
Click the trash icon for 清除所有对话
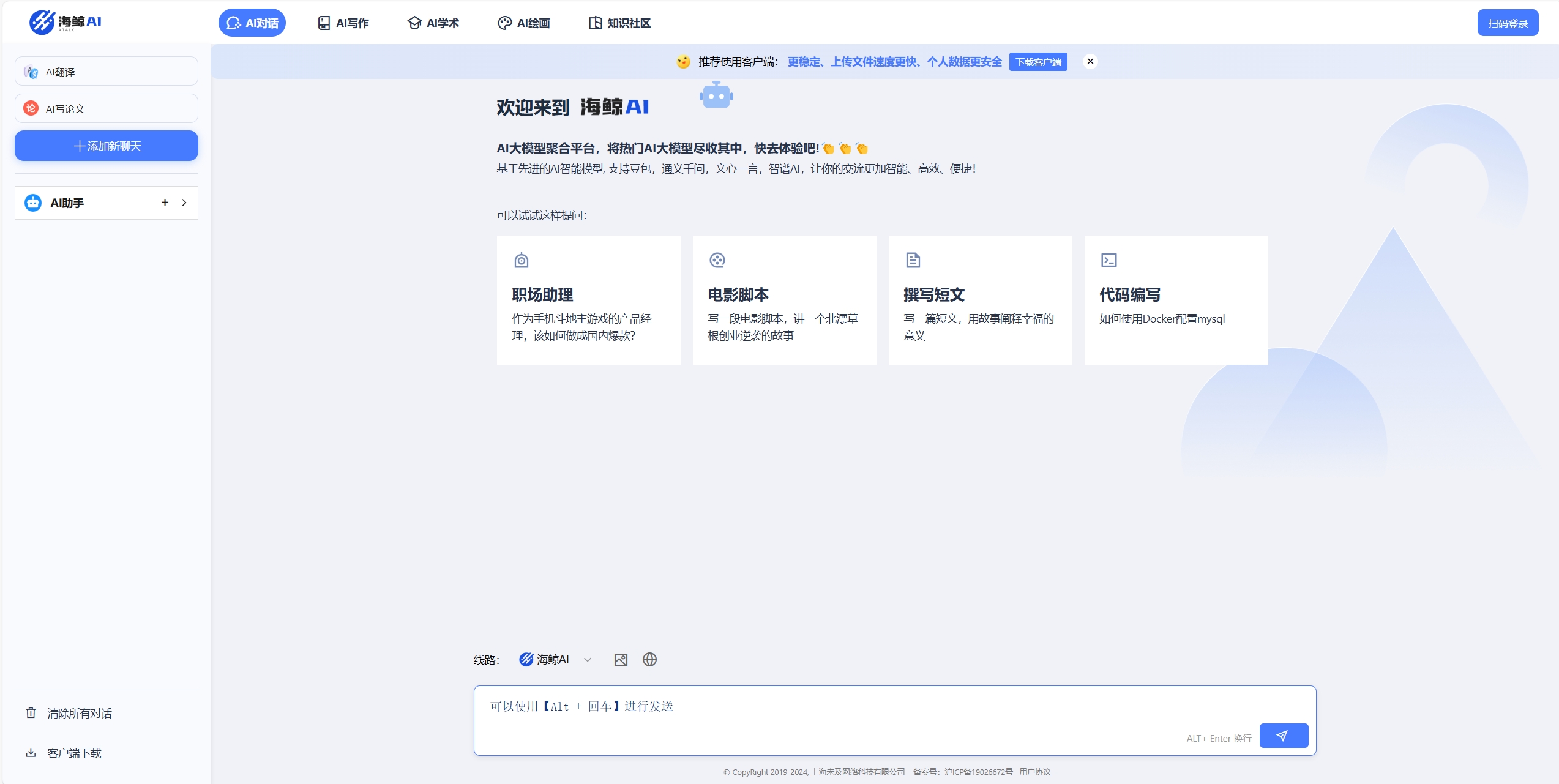click(x=31, y=712)
